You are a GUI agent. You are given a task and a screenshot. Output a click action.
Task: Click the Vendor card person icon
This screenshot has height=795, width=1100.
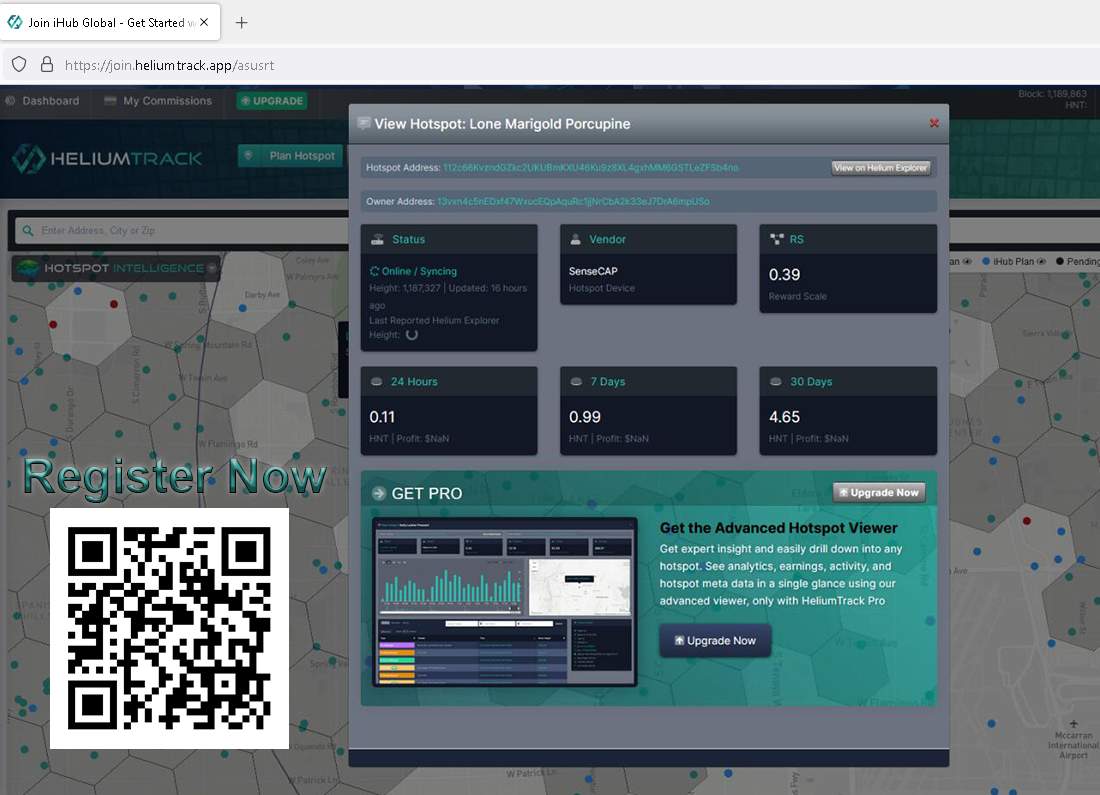(x=575, y=239)
